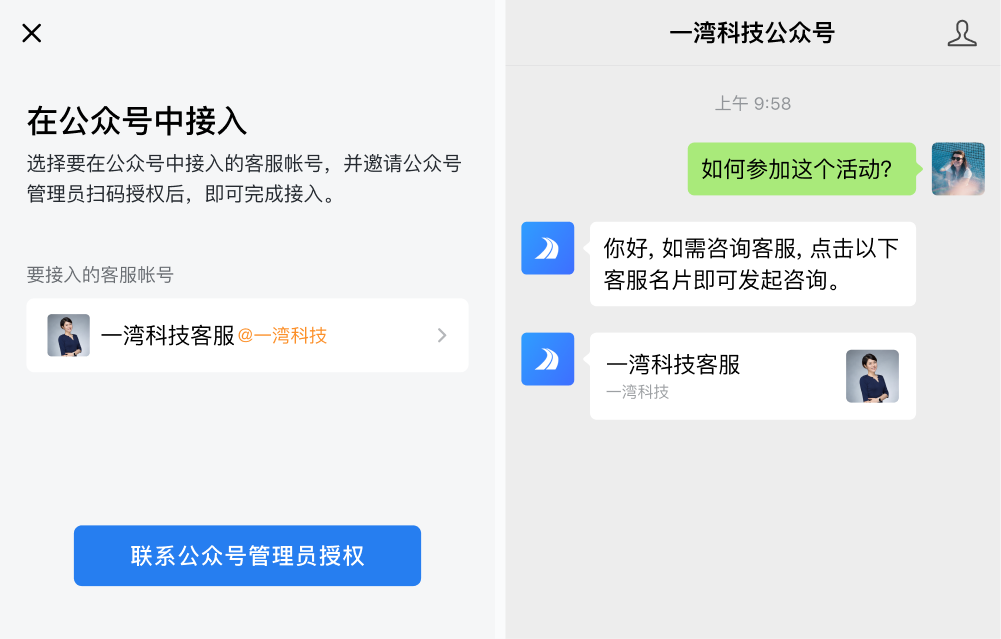Screen dimensions: 1001x639
Task: Click the user avatar beside the green bubble
Action: point(958,168)
